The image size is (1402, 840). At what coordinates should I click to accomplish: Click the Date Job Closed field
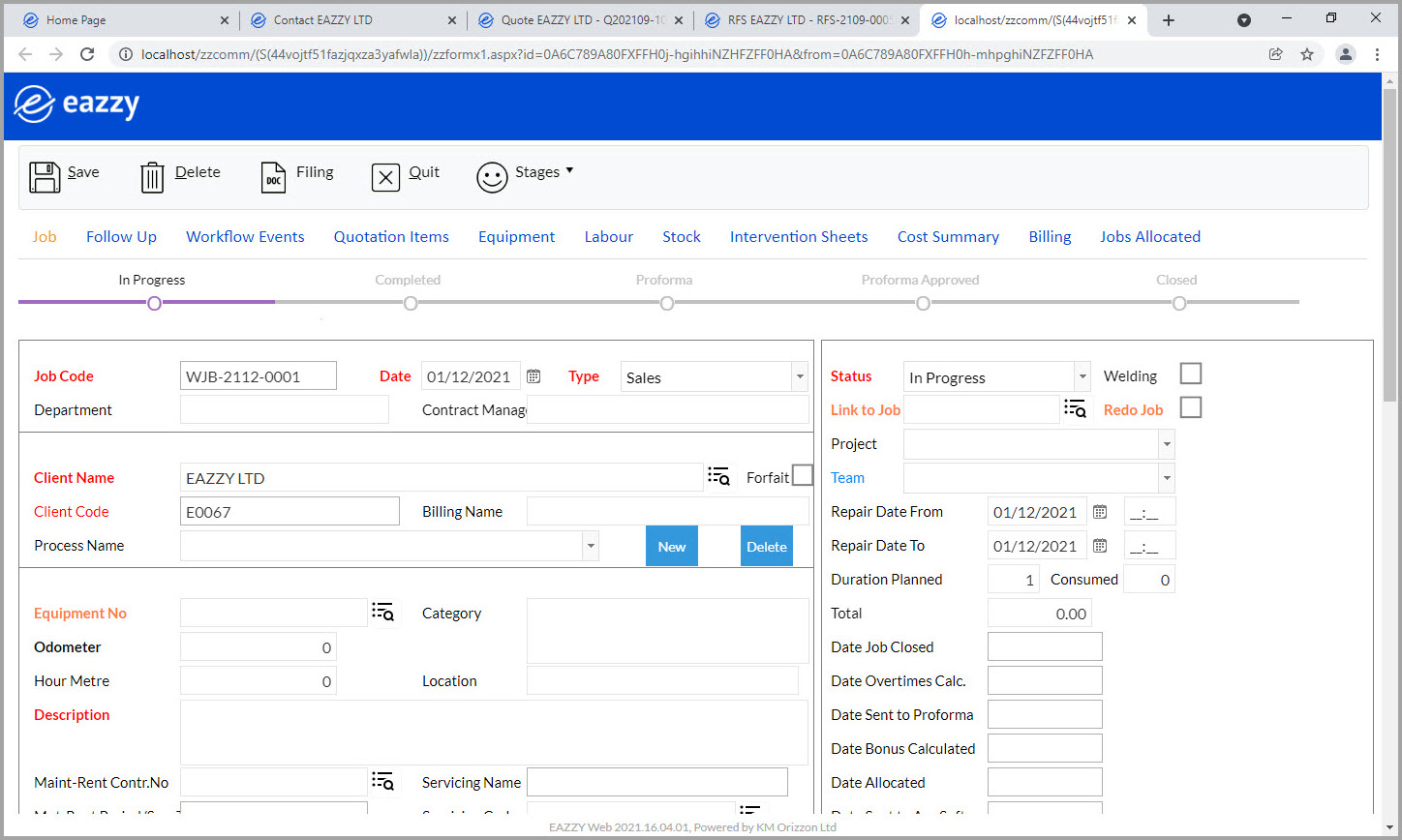[x=1045, y=646]
